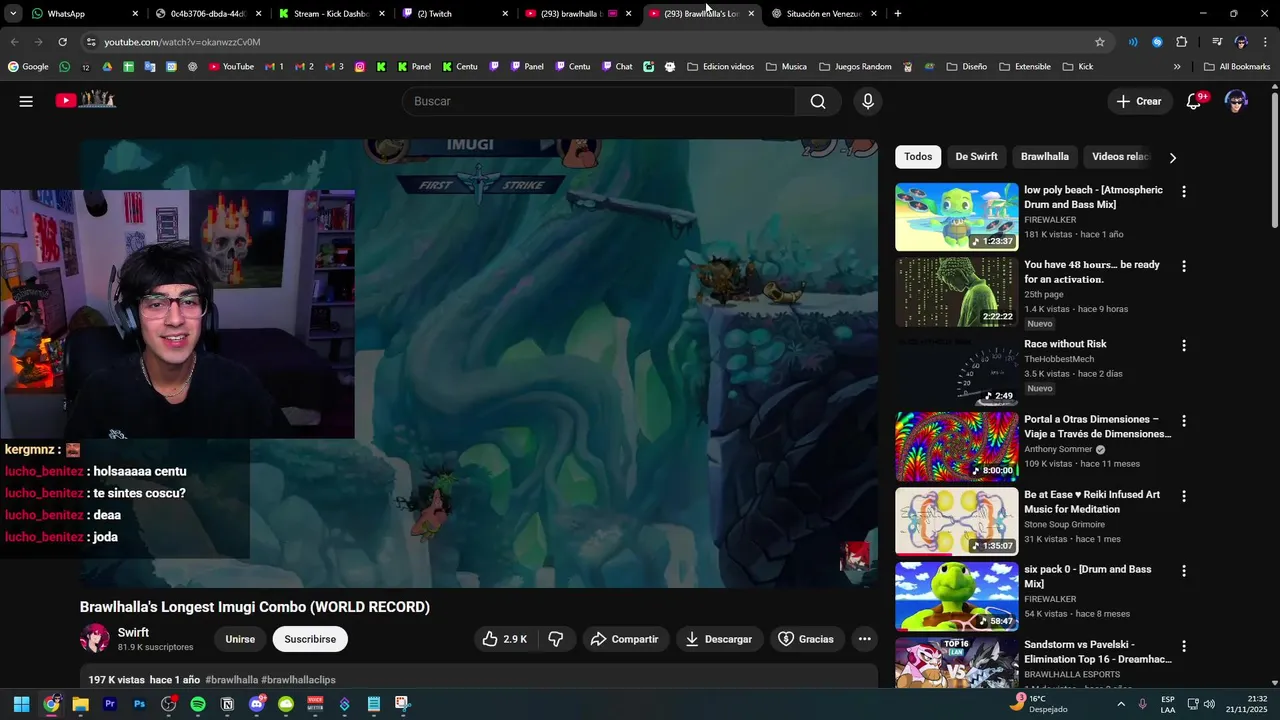Open the Edicion videos bookmark folder
The width and height of the screenshot is (1280, 720).
pos(721,67)
